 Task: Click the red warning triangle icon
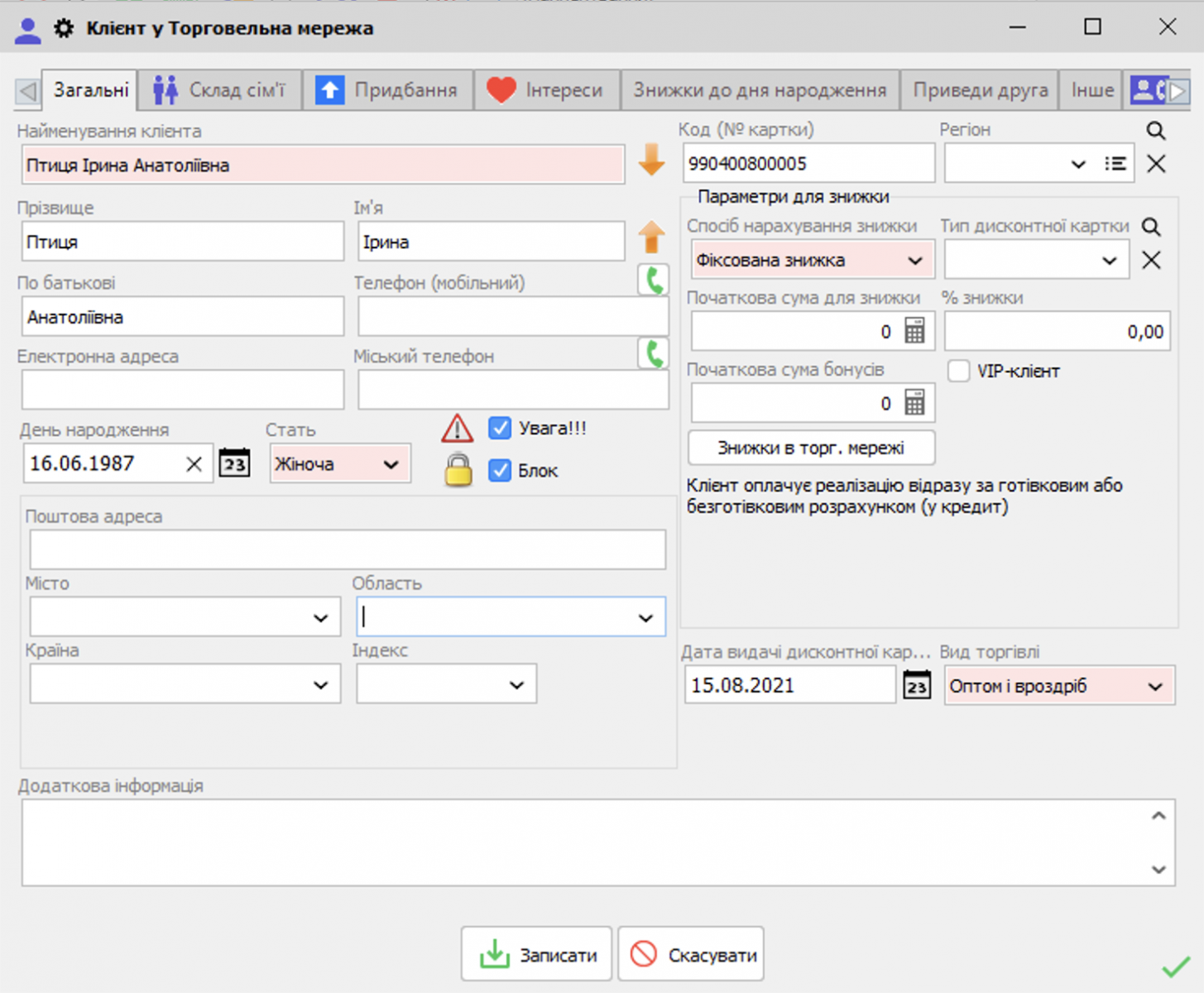click(457, 429)
